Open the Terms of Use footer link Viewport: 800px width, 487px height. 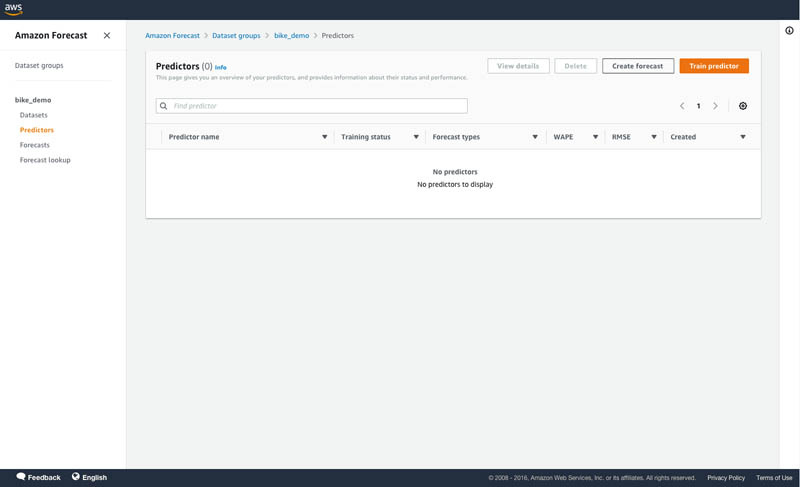[x=774, y=478]
